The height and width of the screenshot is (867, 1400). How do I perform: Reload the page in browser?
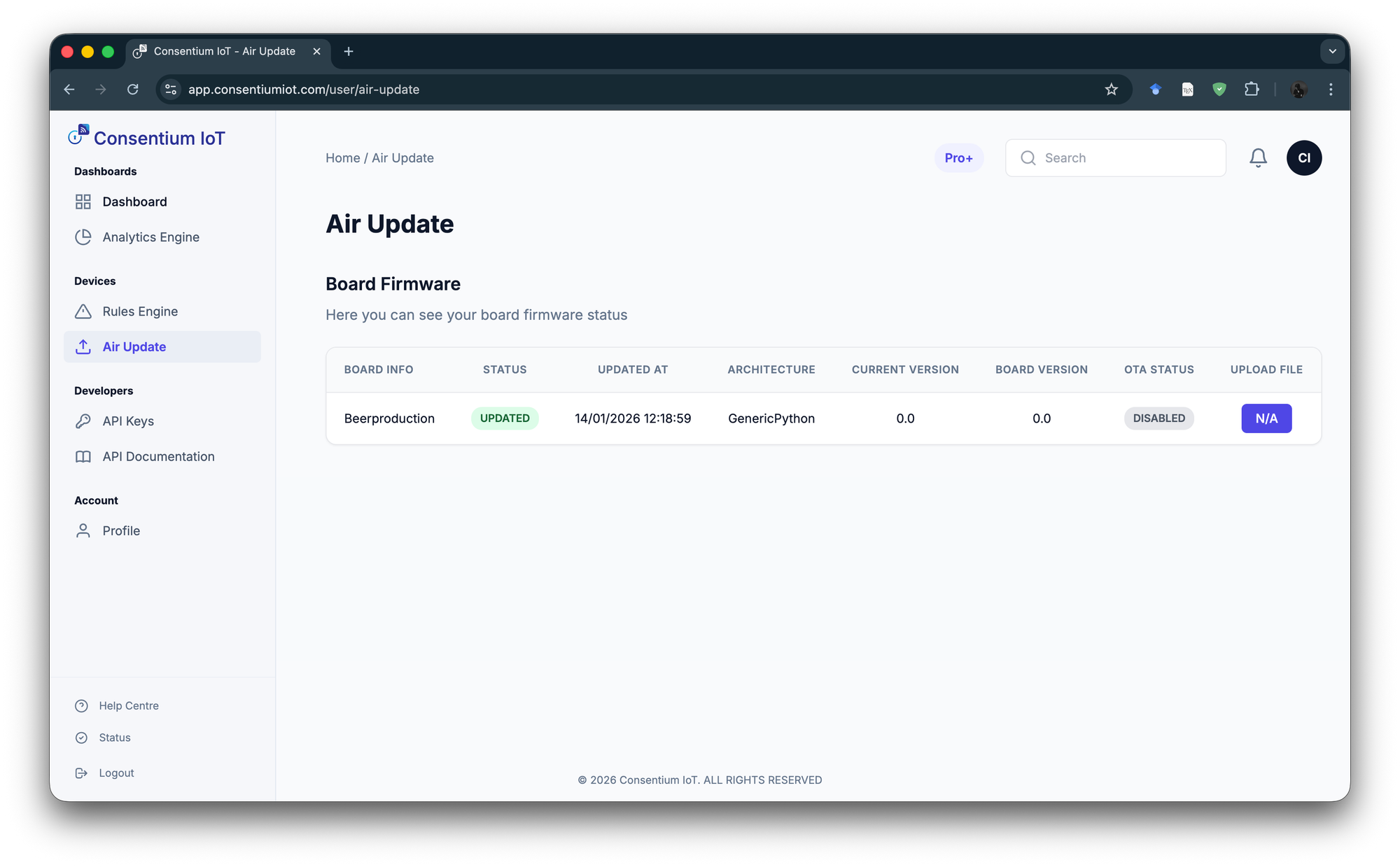click(133, 90)
